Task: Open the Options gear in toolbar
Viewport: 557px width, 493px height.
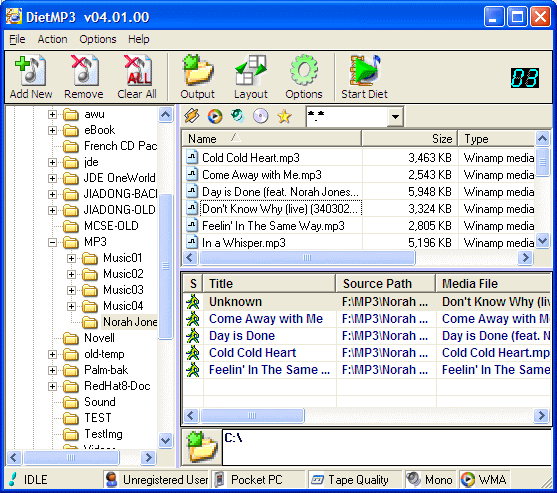Action: click(x=304, y=70)
